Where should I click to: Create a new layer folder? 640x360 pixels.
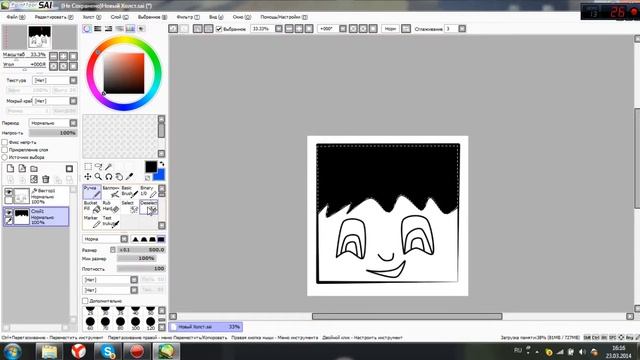point(34,169)
